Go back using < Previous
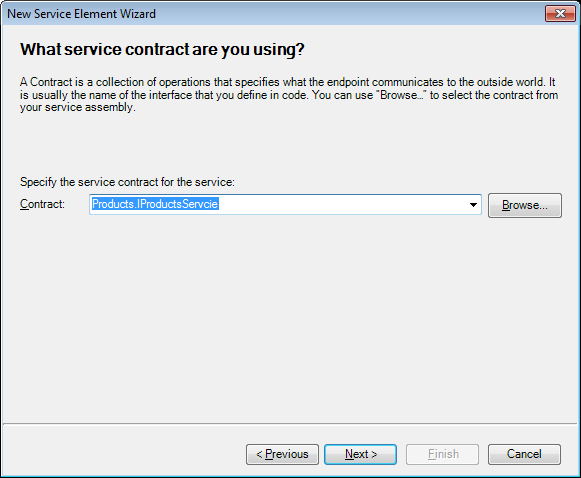 click(x=282, y=454)
